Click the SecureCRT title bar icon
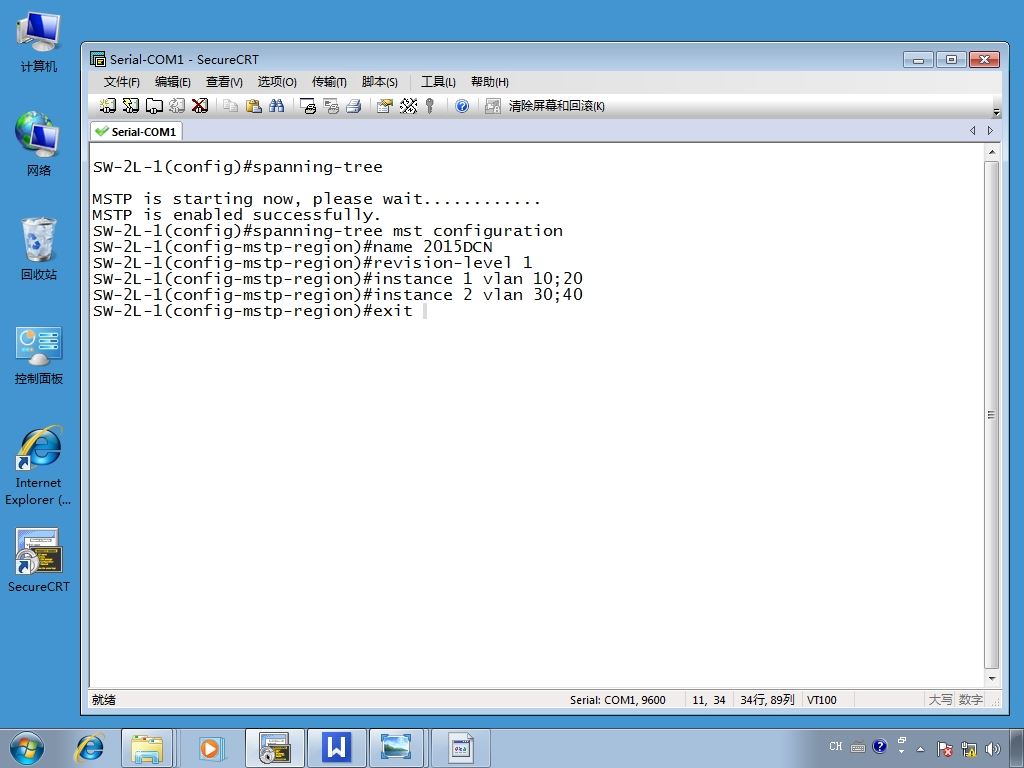Screen dimensions: 1024x768 point(98,59)
